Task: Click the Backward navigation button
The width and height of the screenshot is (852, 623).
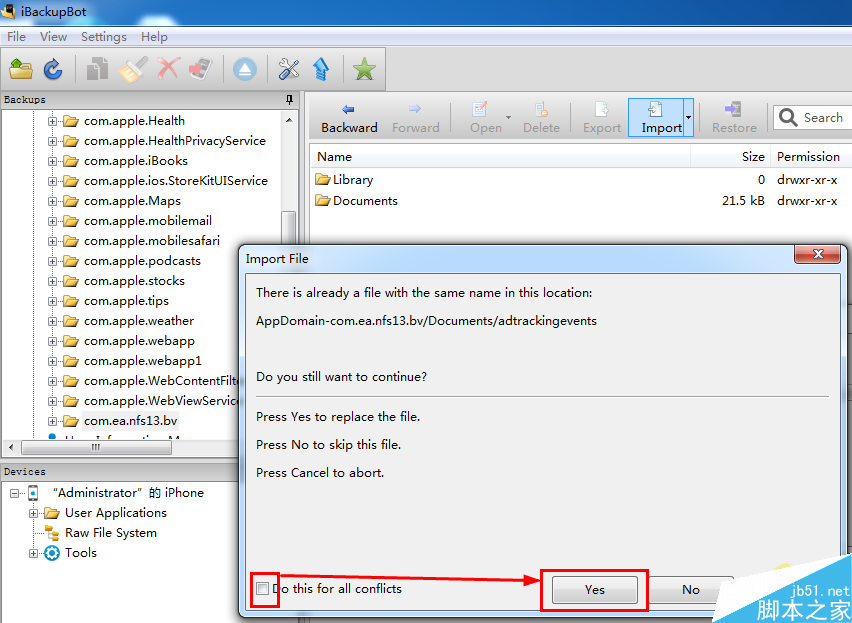Action: (x=349, y=118)
